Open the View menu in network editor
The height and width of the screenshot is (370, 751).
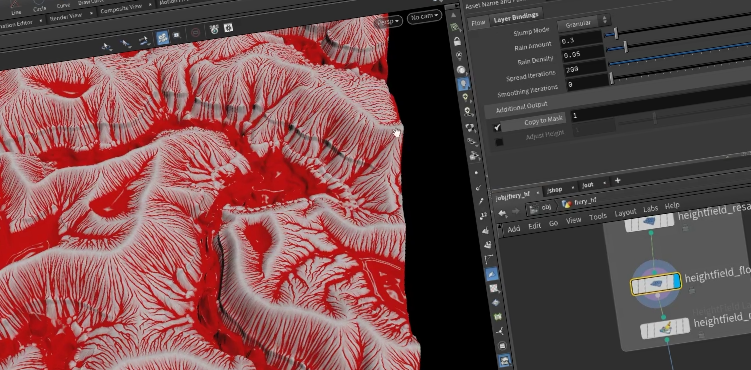click(573, 220)
